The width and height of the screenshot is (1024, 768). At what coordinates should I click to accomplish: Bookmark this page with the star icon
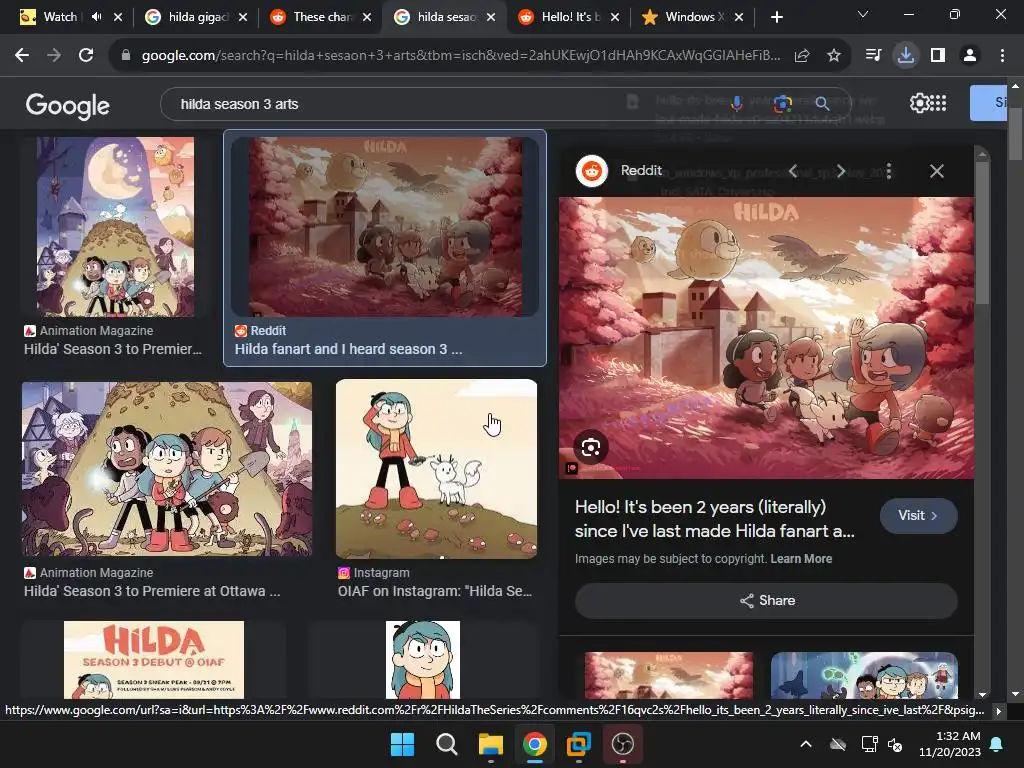(834, 56)
